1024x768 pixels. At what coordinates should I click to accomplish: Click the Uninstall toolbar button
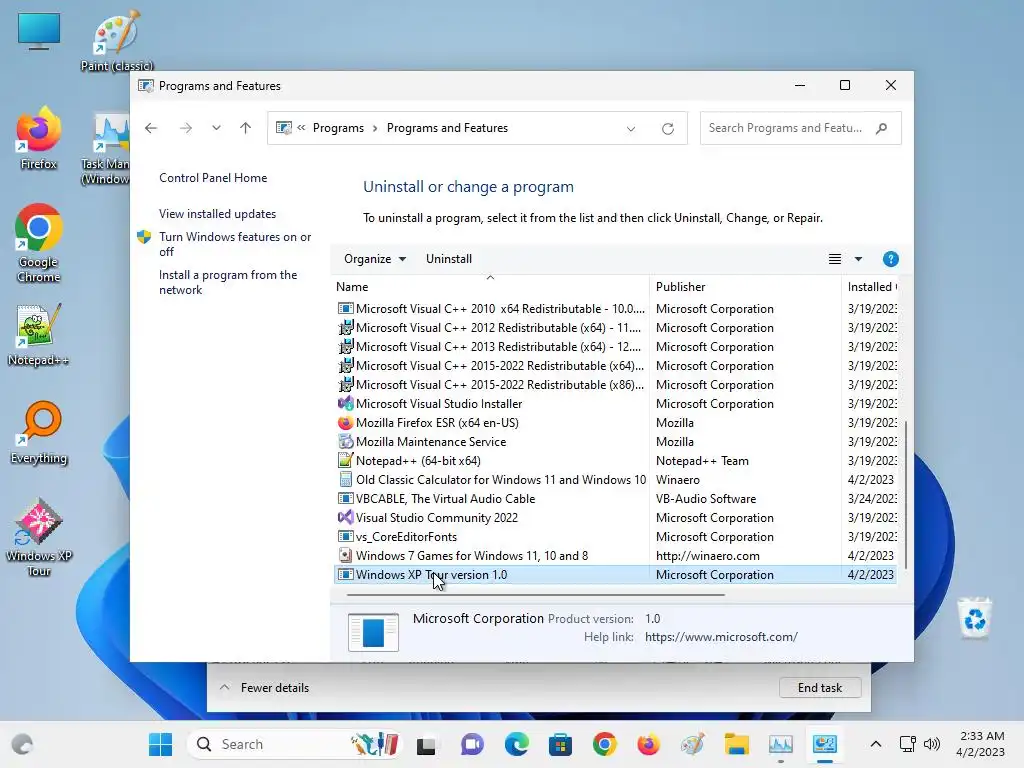point(449,259)
